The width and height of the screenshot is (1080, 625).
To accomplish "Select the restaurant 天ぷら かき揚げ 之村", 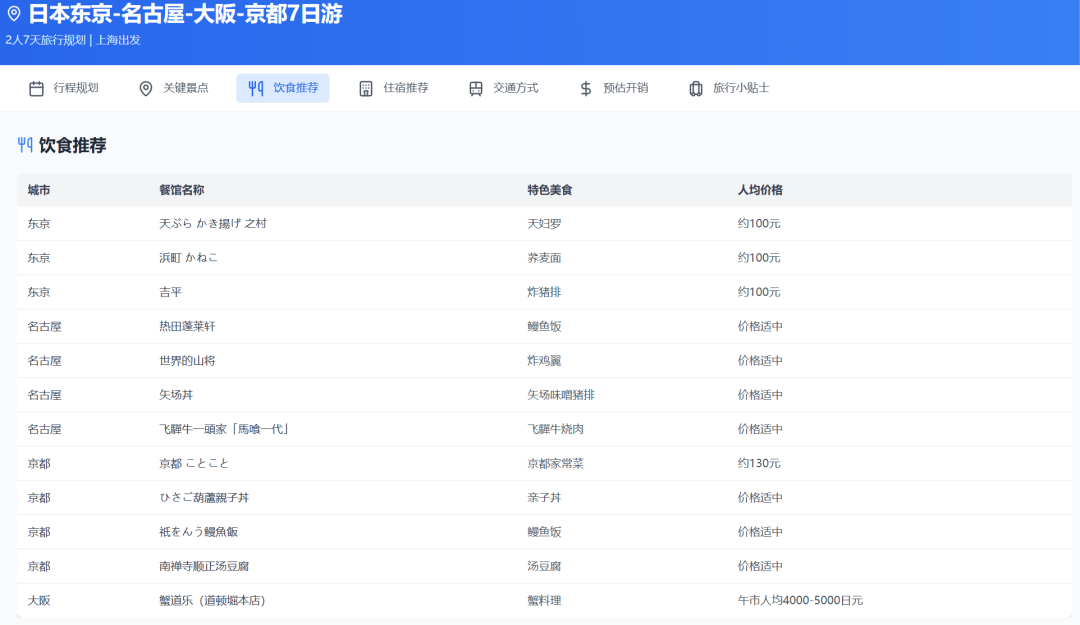I will [x=213, y=223].
